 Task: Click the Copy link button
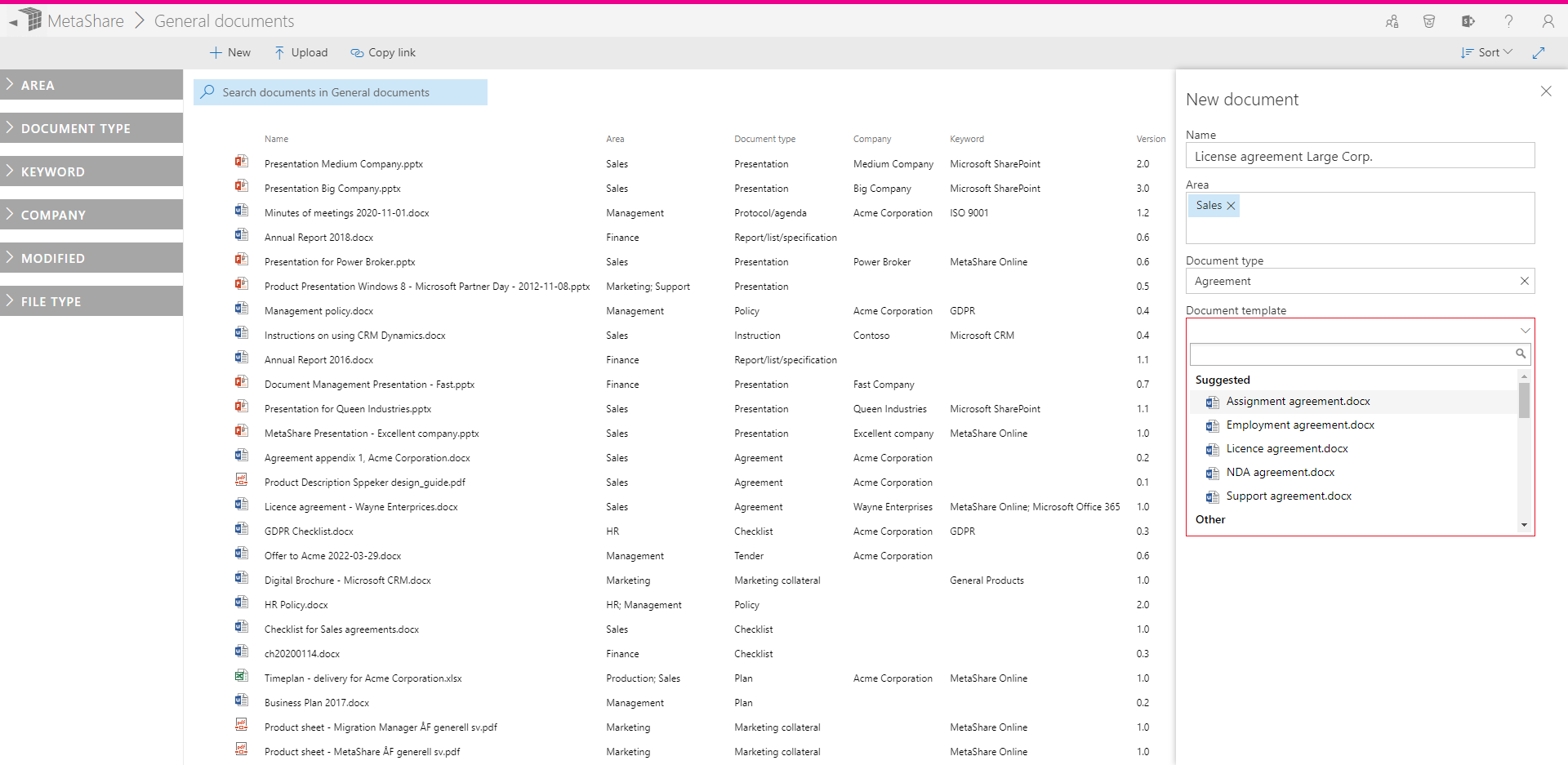coord(382,52)
